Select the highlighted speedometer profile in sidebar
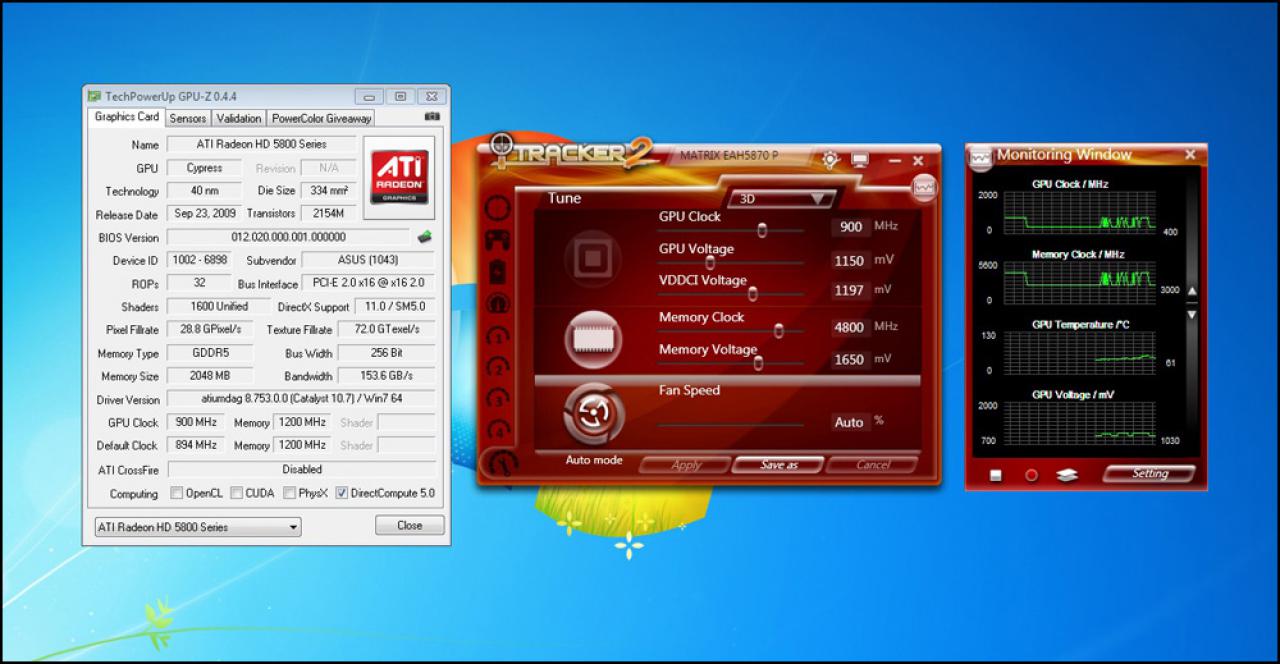Screen dimensions: 1280x664 pyautogui.click(x=497, y=303)
